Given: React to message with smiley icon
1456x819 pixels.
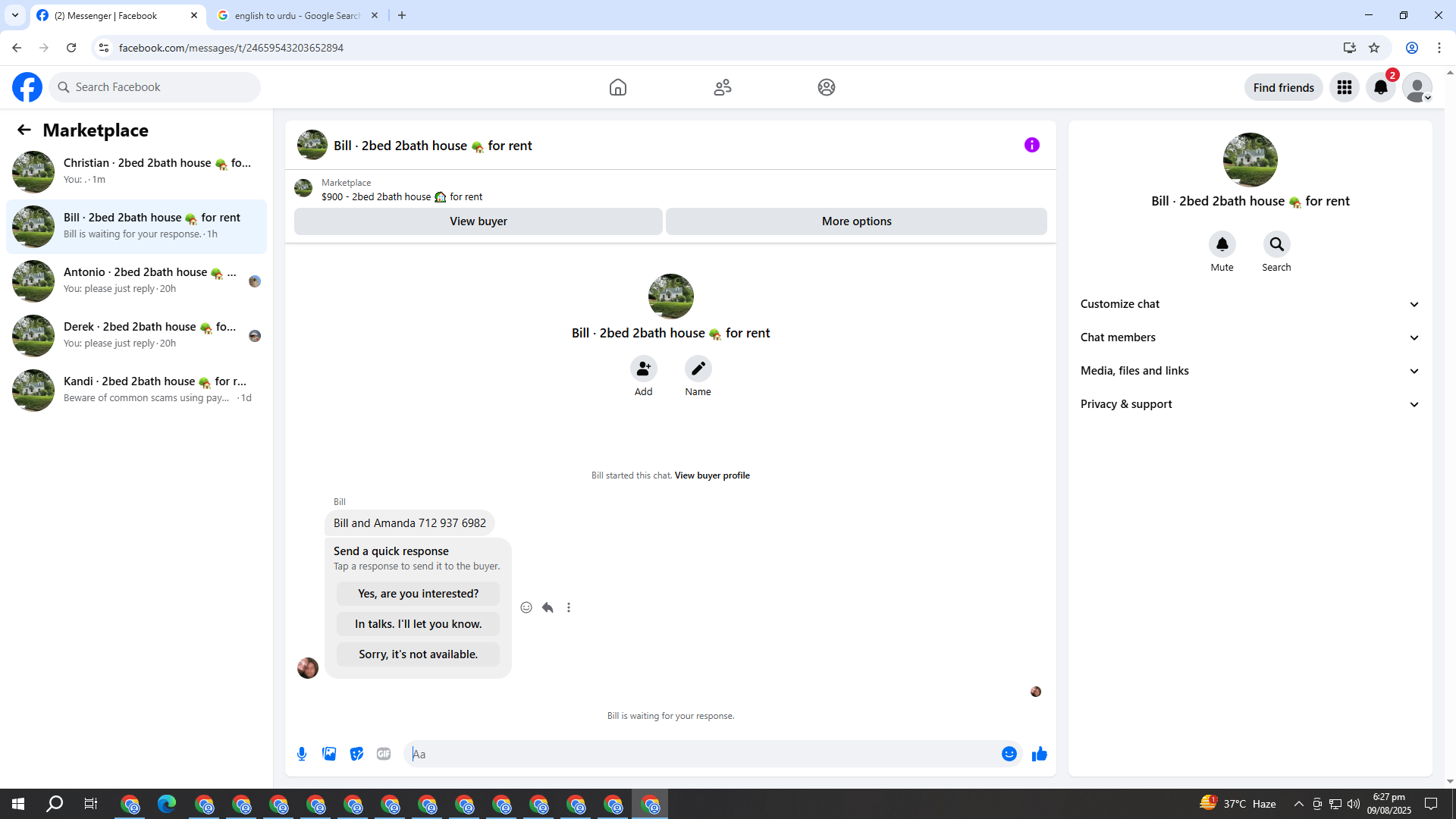Looking at the screenshot, I should point(526,607).
